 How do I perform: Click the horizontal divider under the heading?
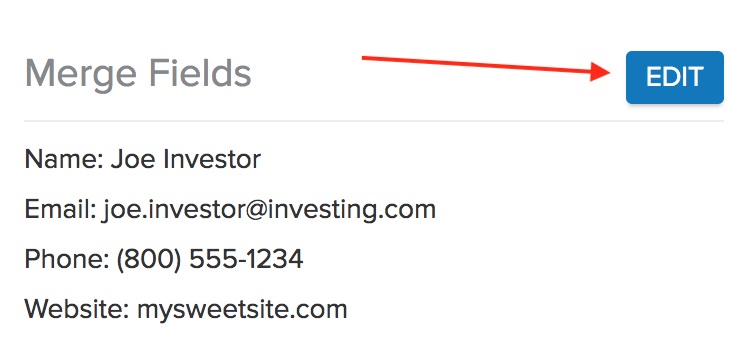[374, 121]
